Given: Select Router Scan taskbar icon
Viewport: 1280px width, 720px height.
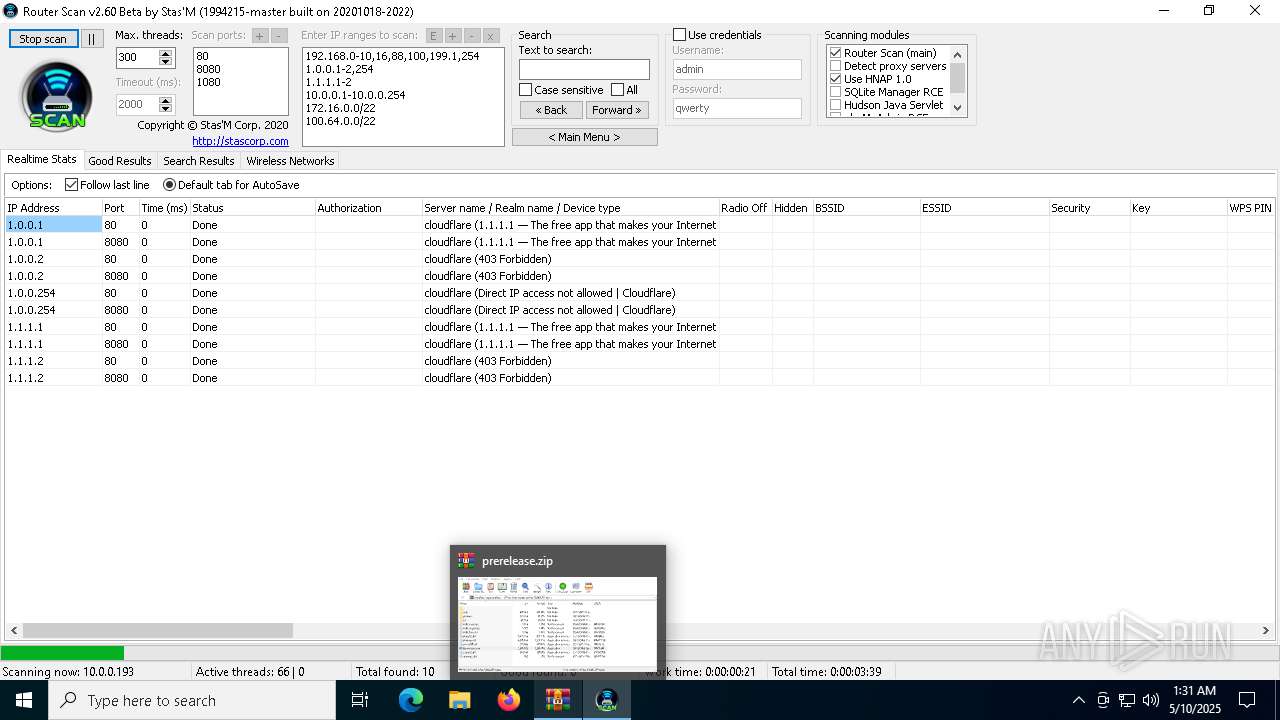Looking at the screenshot, I should pos(607,700).
